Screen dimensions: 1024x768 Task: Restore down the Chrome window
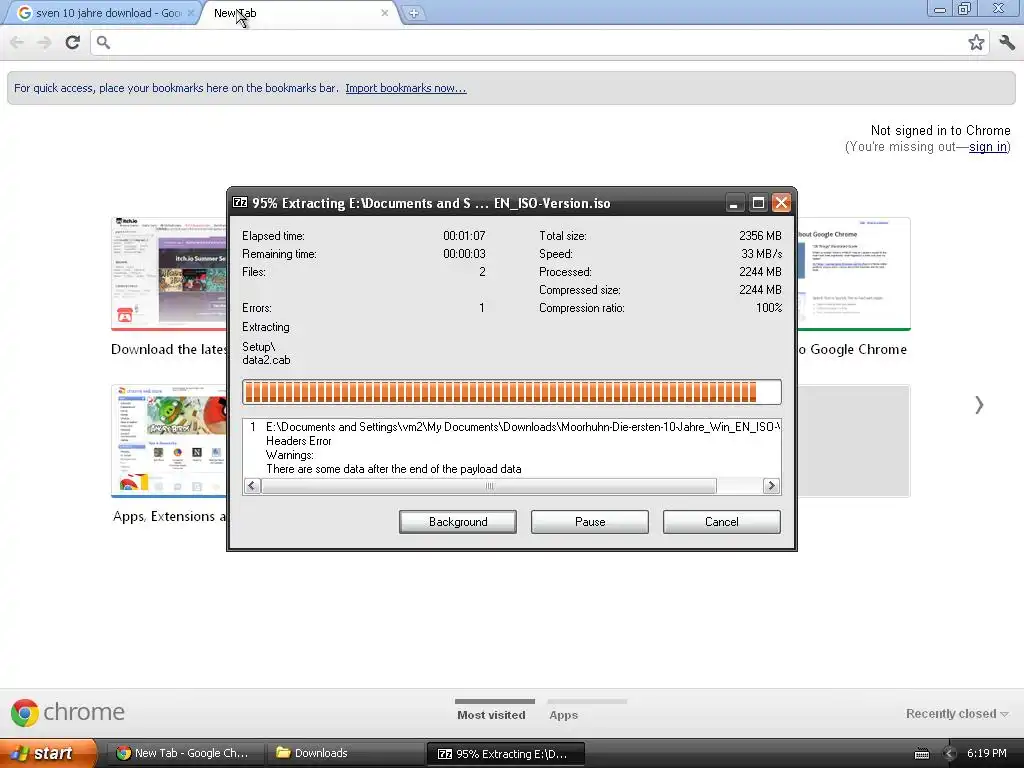[964, 9]
